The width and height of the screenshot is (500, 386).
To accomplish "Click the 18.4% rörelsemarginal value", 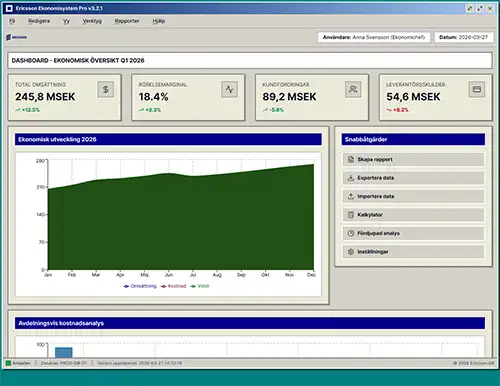I will pyautogui.click(x=153, y=97).
